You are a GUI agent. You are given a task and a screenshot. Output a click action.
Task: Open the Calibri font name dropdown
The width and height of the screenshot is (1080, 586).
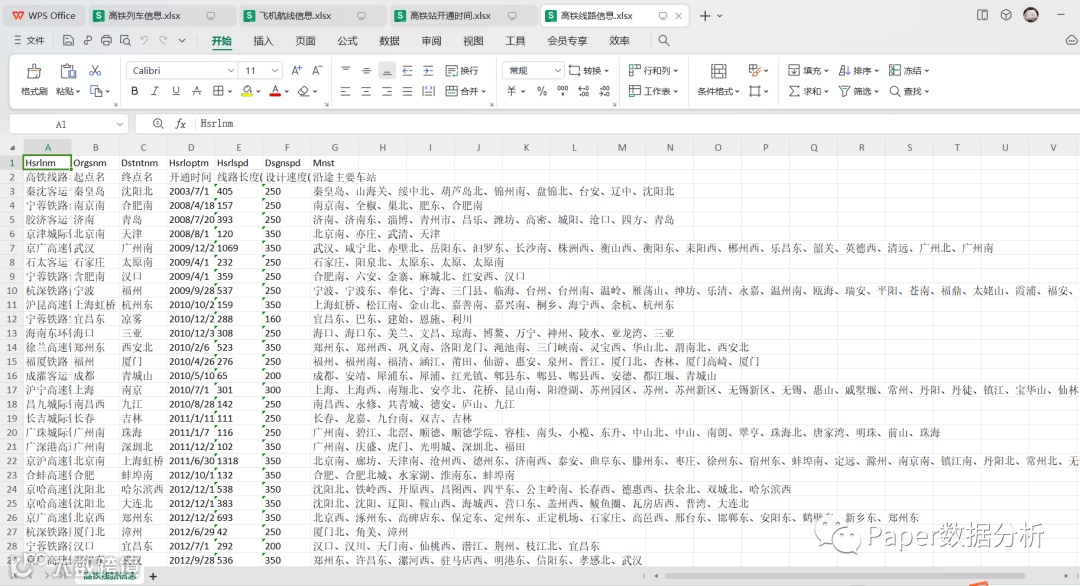[x=231, y=70]
